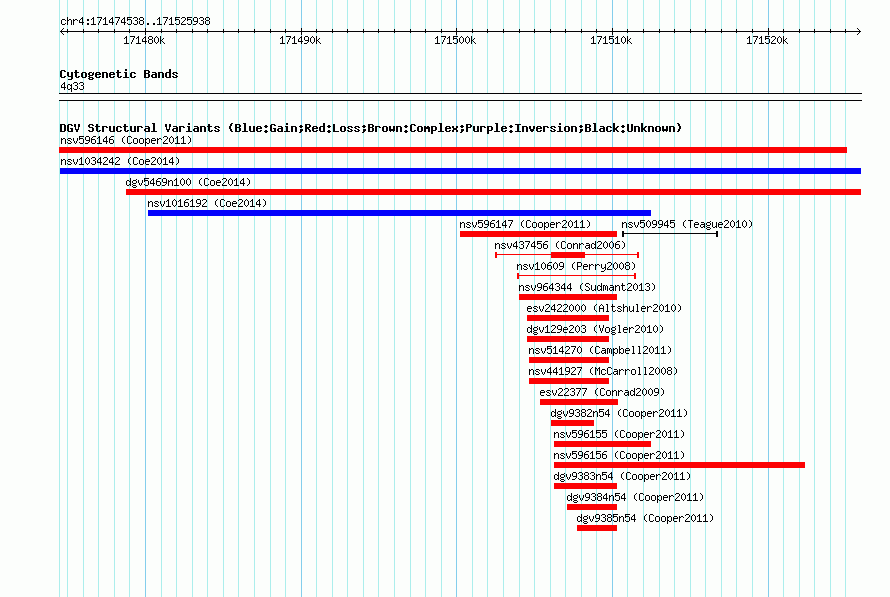Select the 4q33 band label

click(72, 86)
